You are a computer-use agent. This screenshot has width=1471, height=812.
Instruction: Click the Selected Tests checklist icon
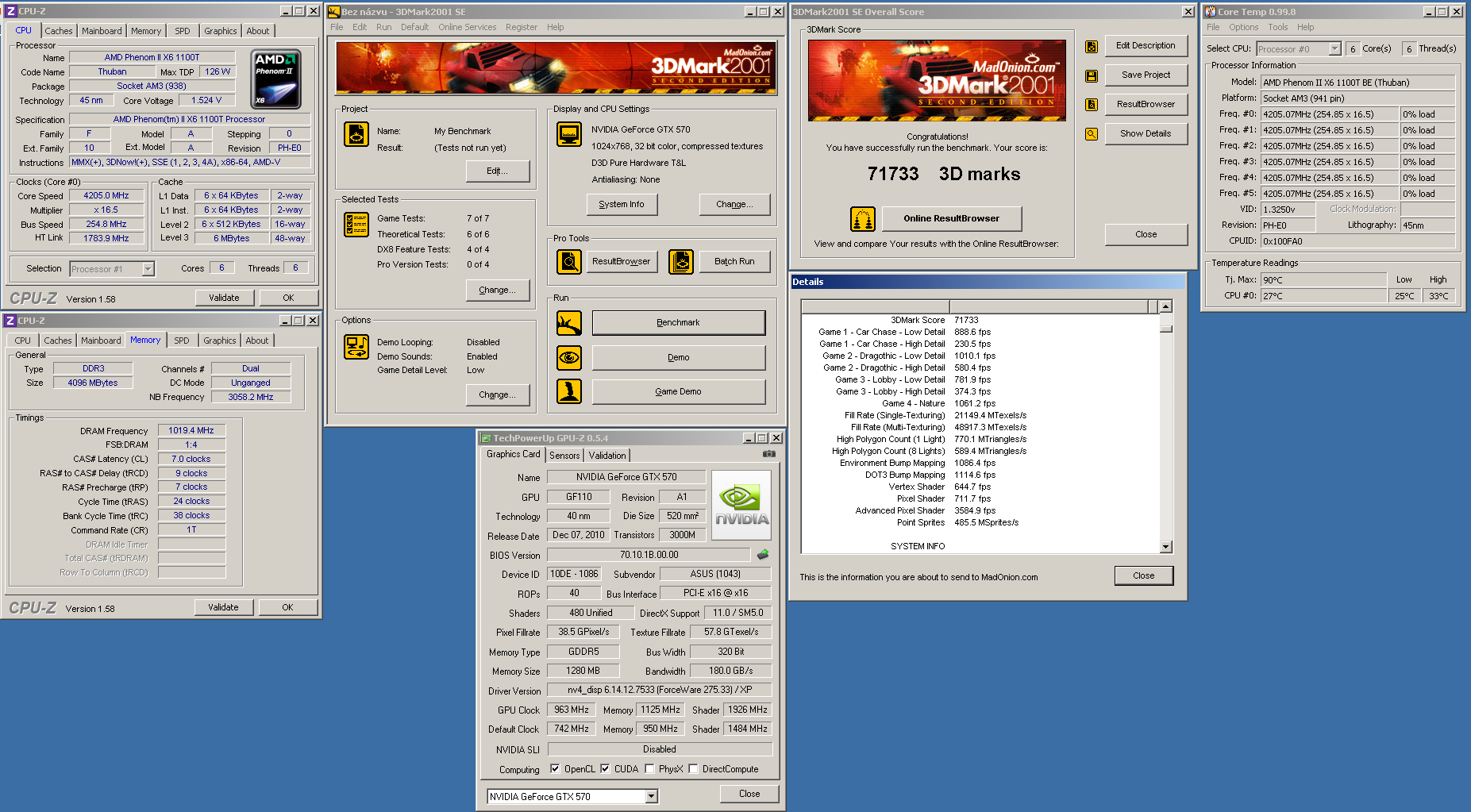click(356, 225)
